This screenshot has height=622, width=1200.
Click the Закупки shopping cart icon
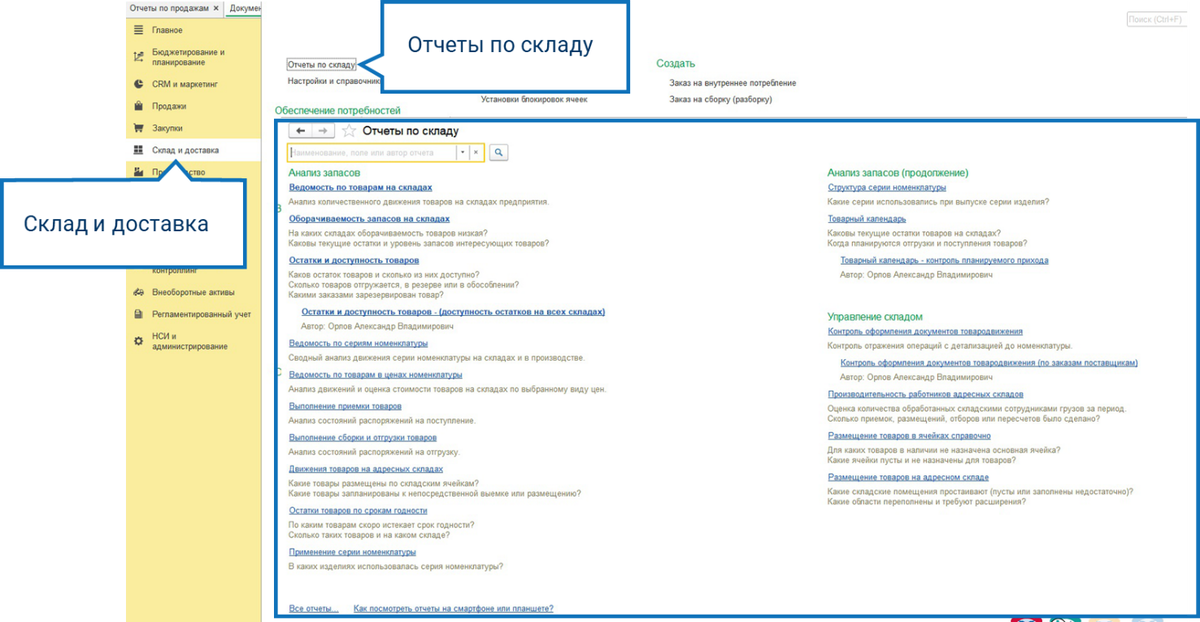click(x=139, y=128)
